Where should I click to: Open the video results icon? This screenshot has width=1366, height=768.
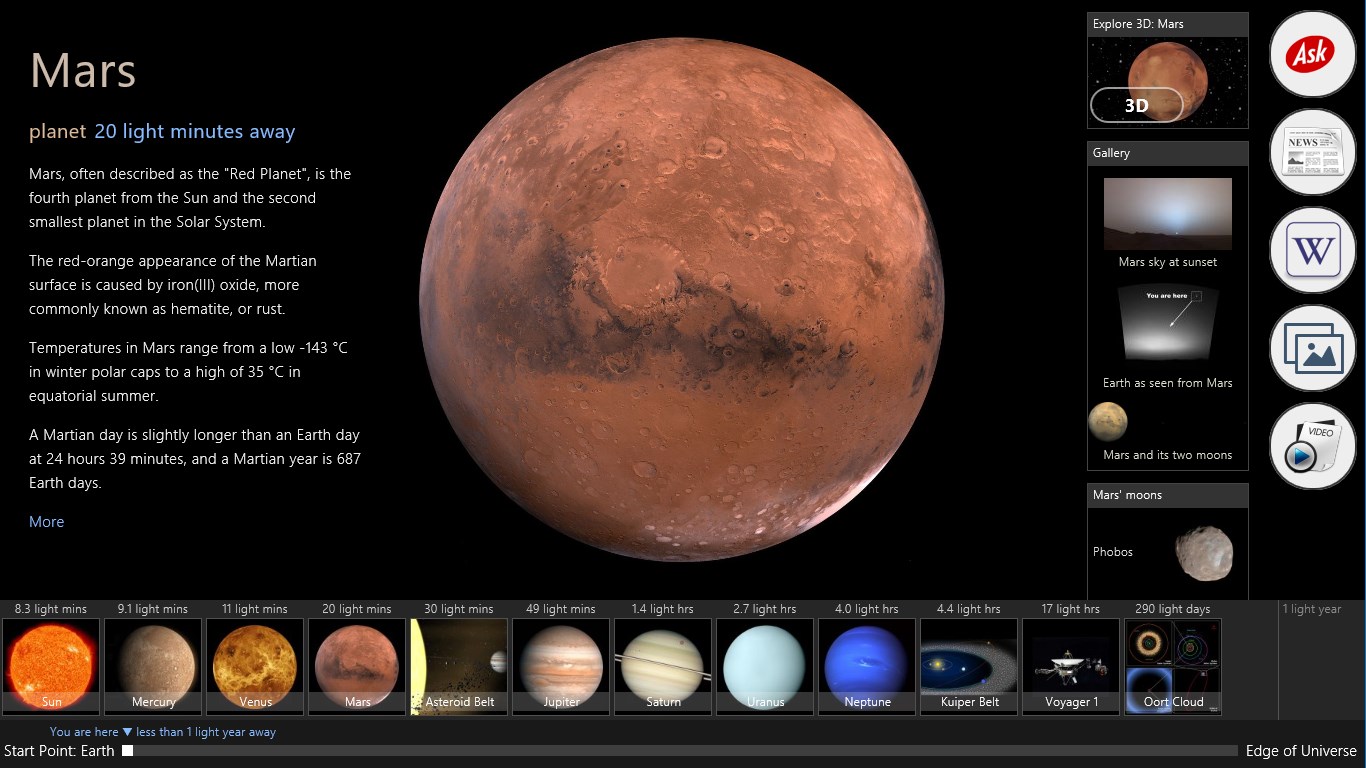1311,446
